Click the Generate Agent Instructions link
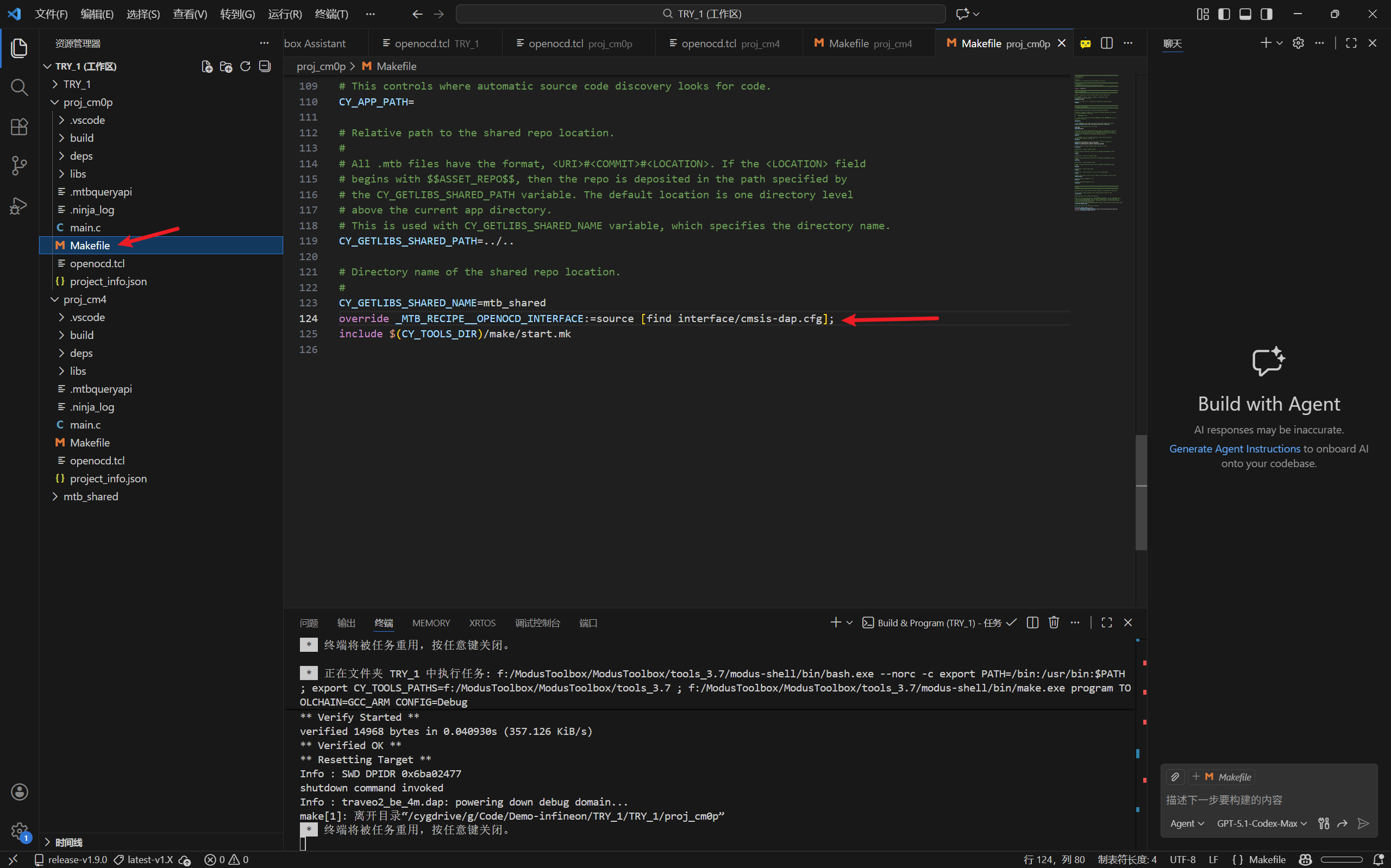The image size is (1391, 868). 1235,448
